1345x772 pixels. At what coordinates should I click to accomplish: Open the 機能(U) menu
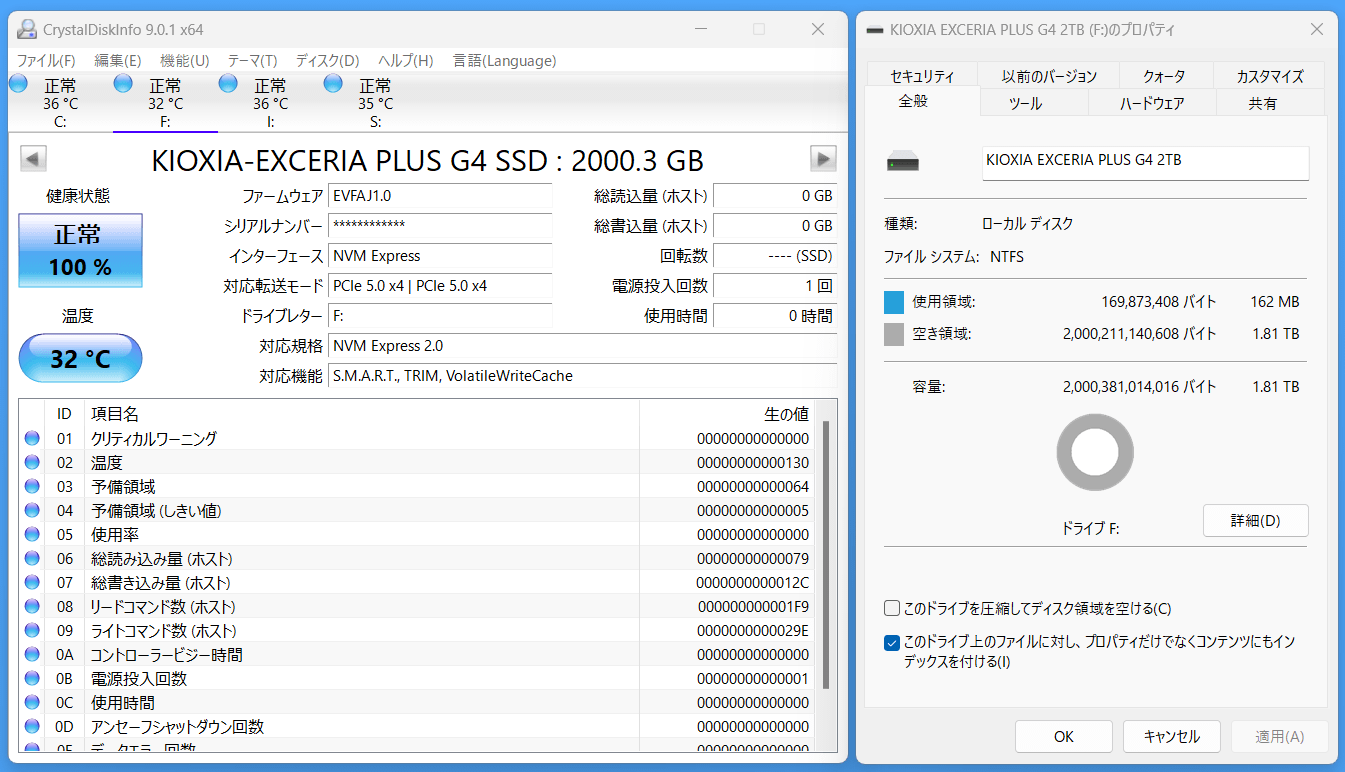click(x=184, y=61)
